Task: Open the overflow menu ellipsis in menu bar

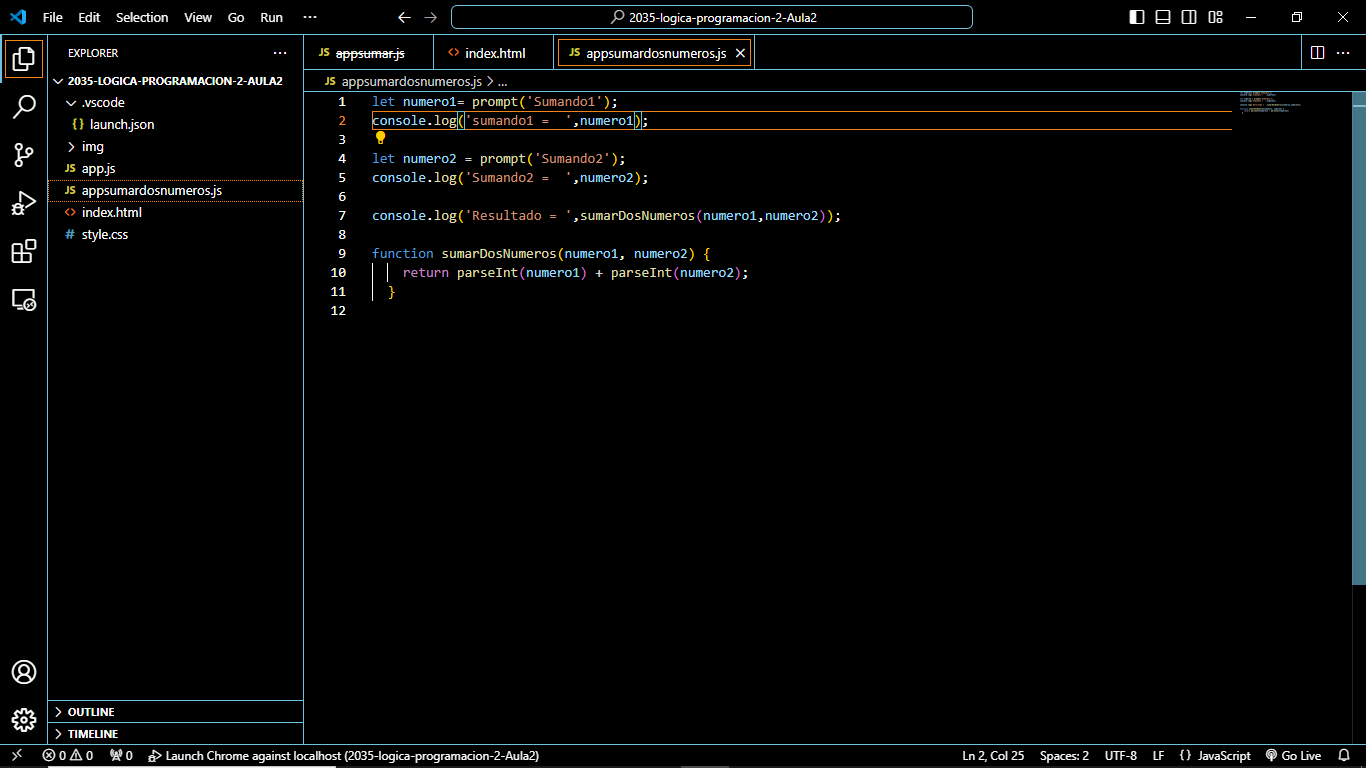Action: [310, 17]
